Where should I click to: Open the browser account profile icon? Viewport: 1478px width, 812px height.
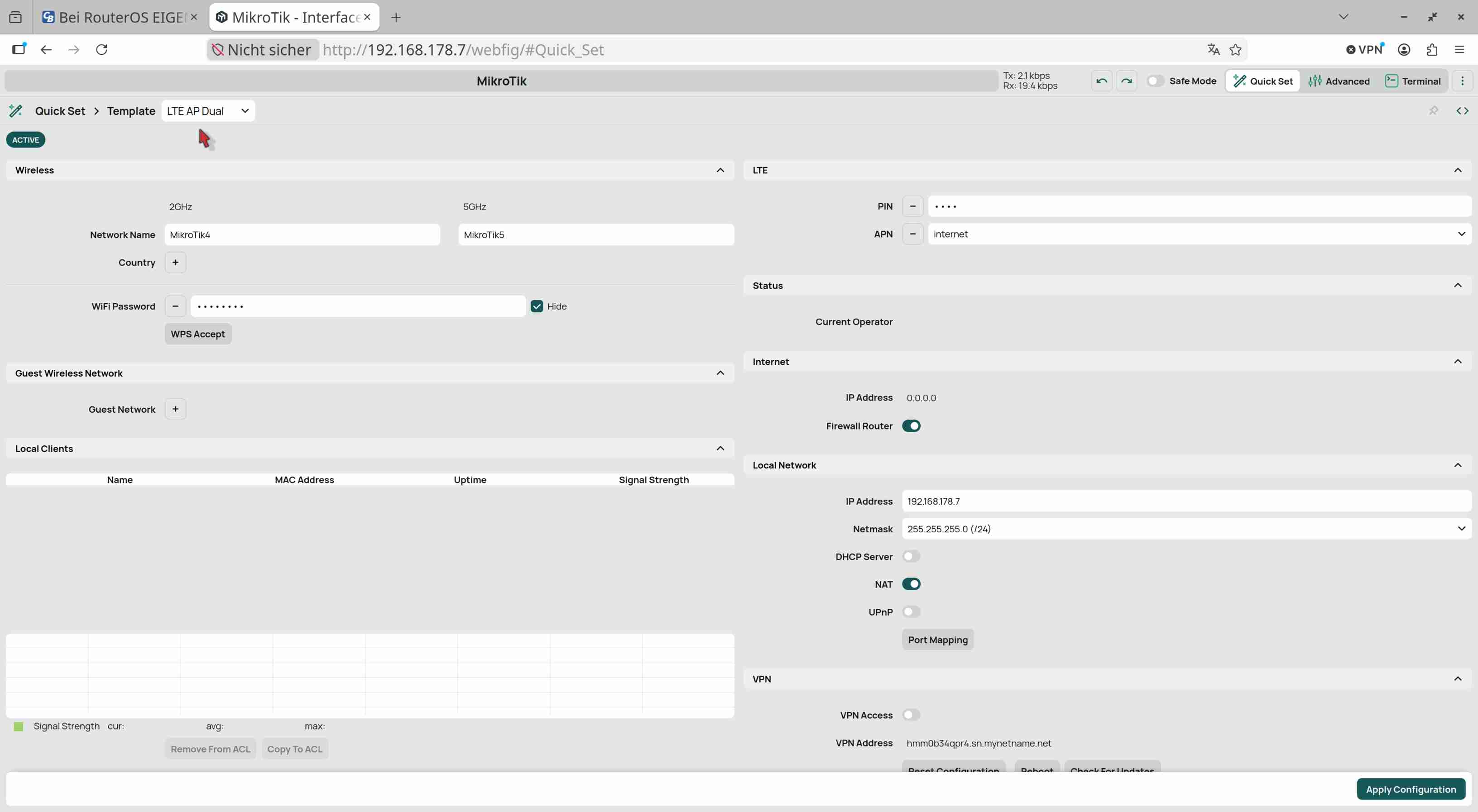click(x=1404, y=50)
